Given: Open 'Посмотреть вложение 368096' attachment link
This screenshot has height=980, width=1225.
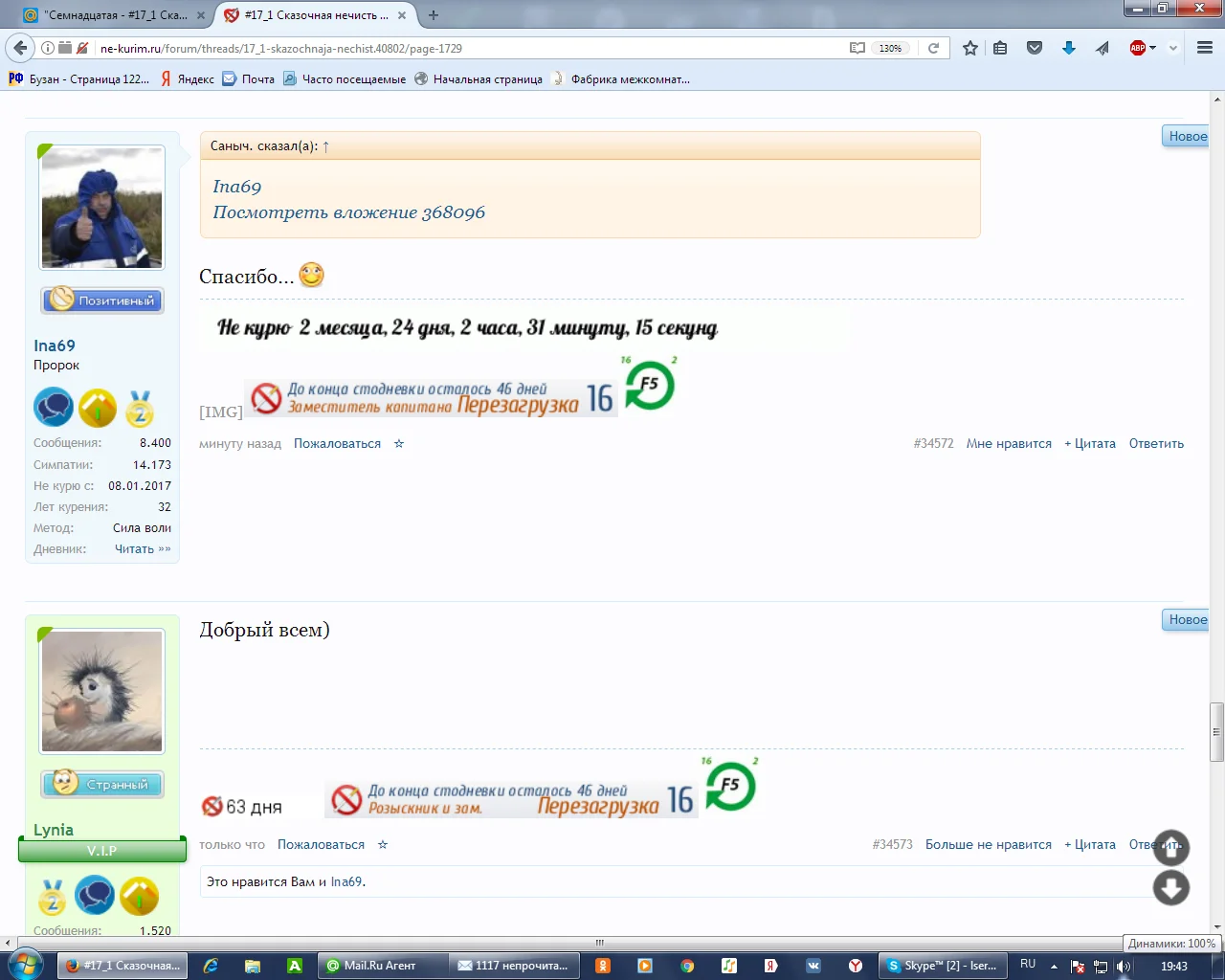Looking at the screenshot, I should tap(349, 212).
